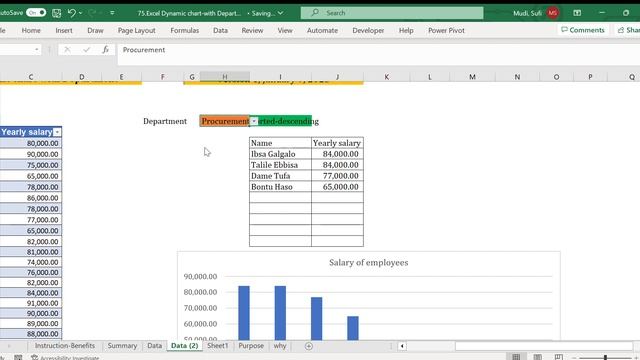The width and height of the screenshot is (640, 360).
Task: Select column K header
Action: tap(386, 76)
